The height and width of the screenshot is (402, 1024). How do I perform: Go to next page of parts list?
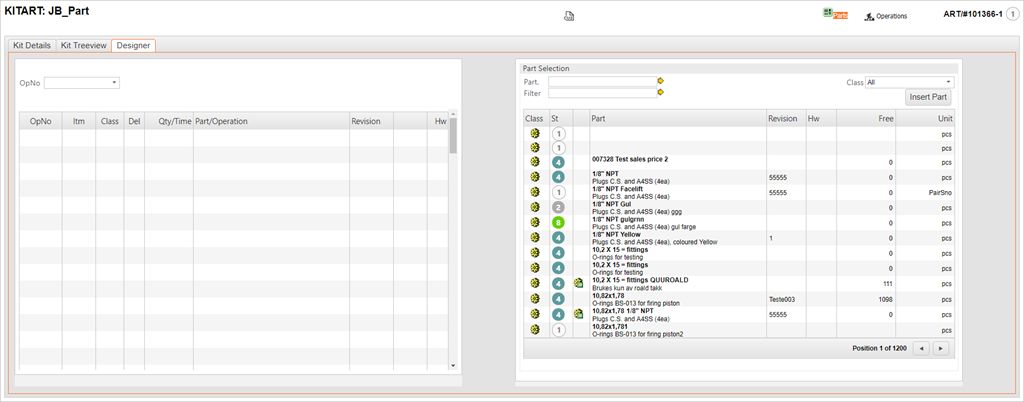point(939,348)
